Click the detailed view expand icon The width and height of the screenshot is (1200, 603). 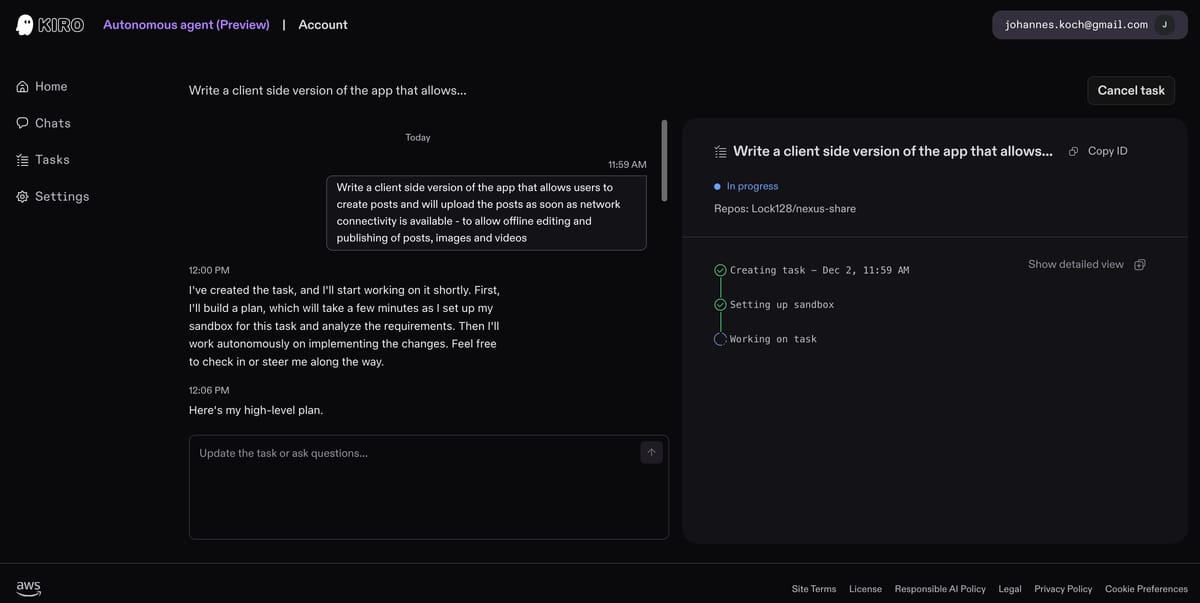click(1140, 265)
